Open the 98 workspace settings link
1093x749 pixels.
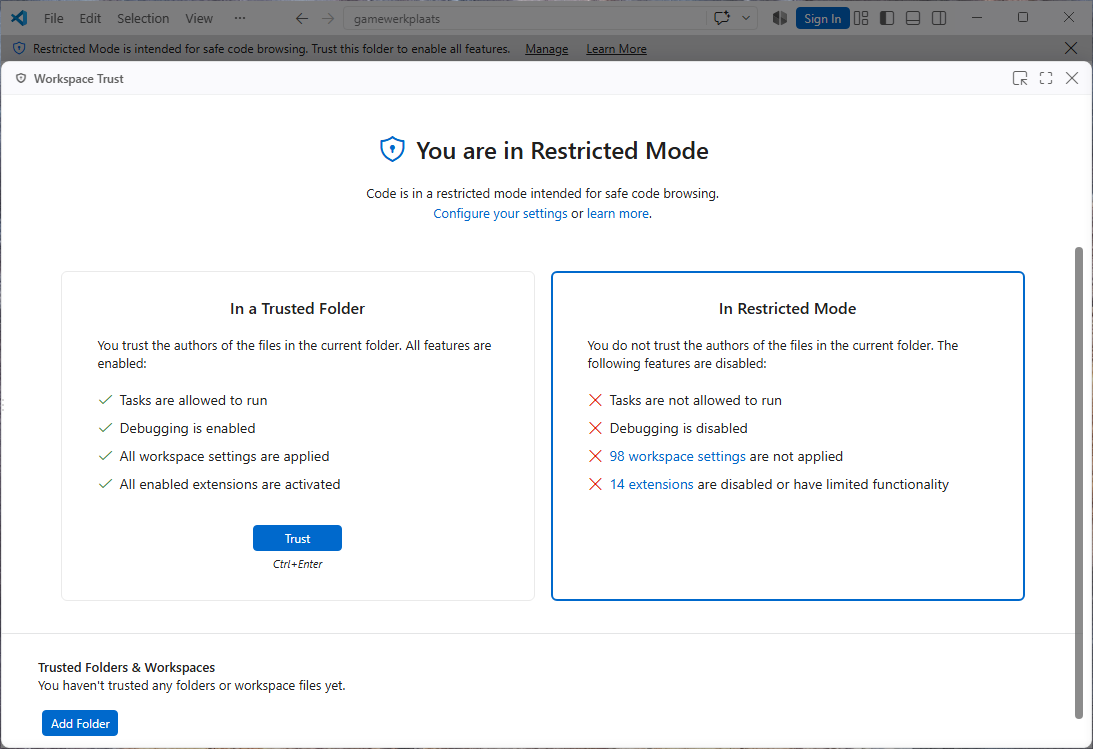pyautogui.click(x=678, y=456)
